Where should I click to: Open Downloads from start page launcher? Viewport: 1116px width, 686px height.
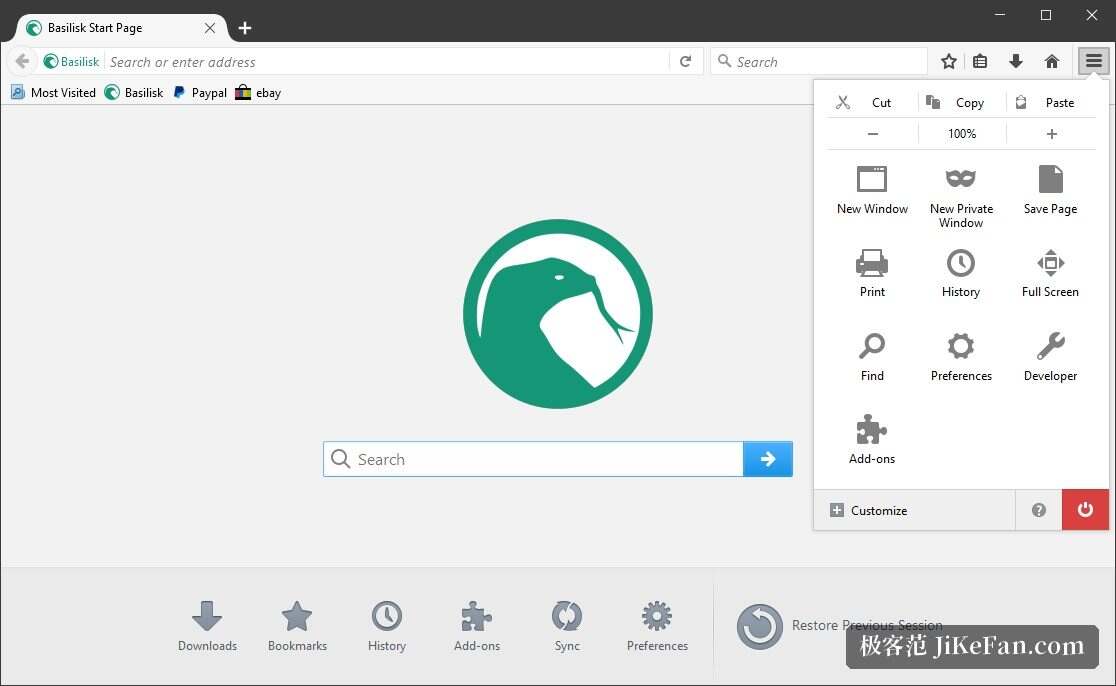[x=207, y=626]
